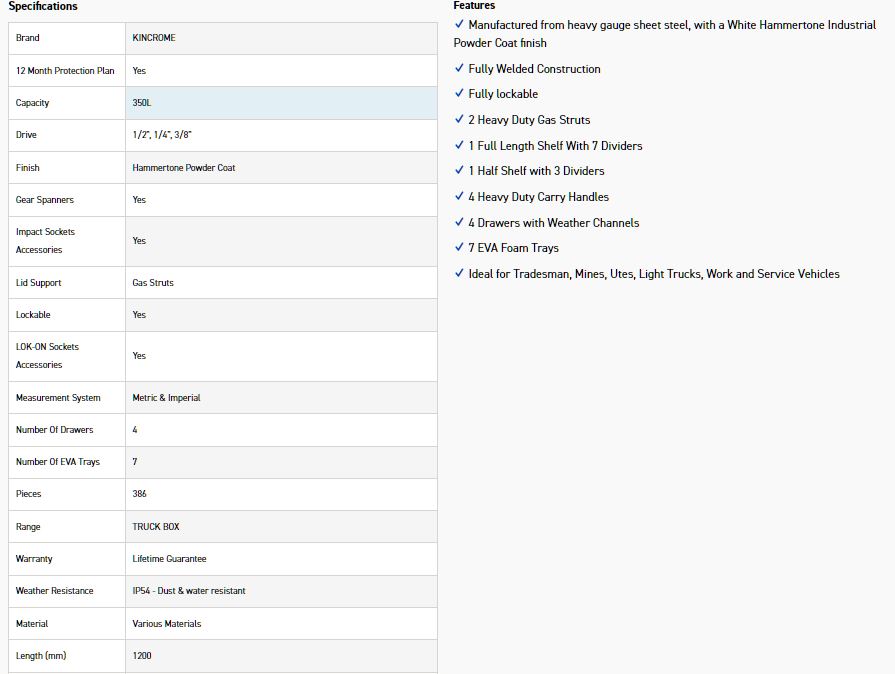Click the checkmark next to 1 Half Shelf
The image size is (895, 674).
tap(459, 170)
